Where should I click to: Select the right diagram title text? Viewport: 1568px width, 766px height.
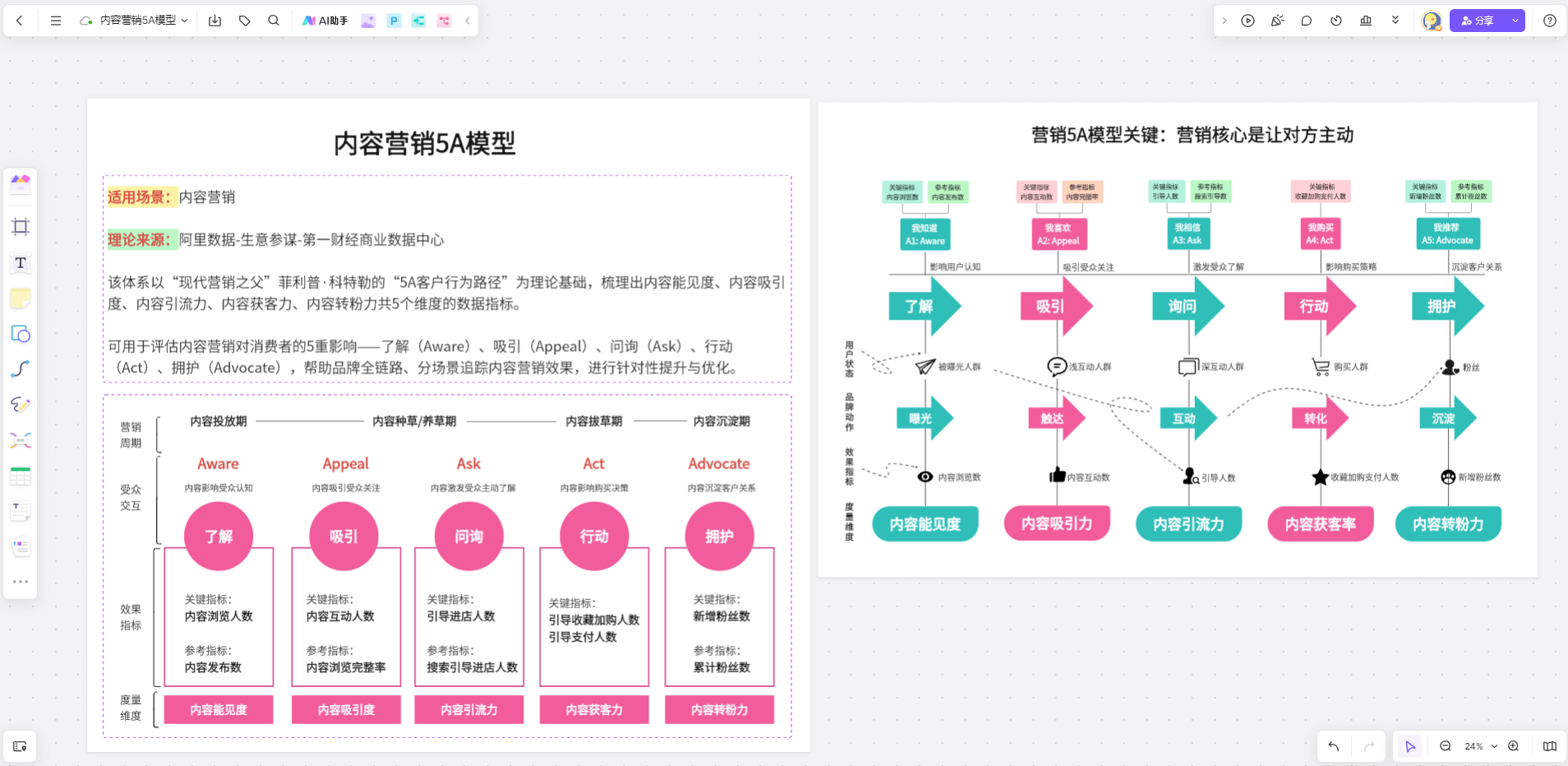pos(1192,135)
